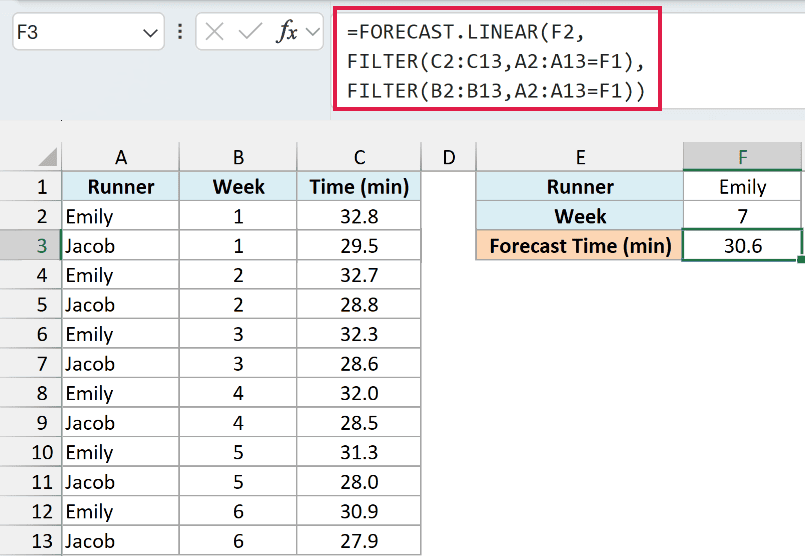Select cell B8, week 4 for Emily

coord(238,393)
